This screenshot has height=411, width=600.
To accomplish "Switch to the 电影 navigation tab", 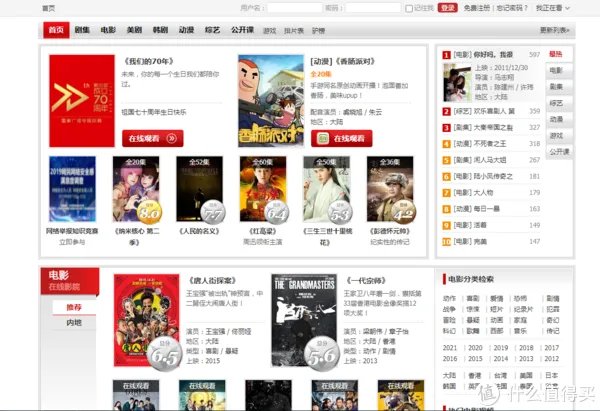I will pyautogui.click(x=108, y=30).
